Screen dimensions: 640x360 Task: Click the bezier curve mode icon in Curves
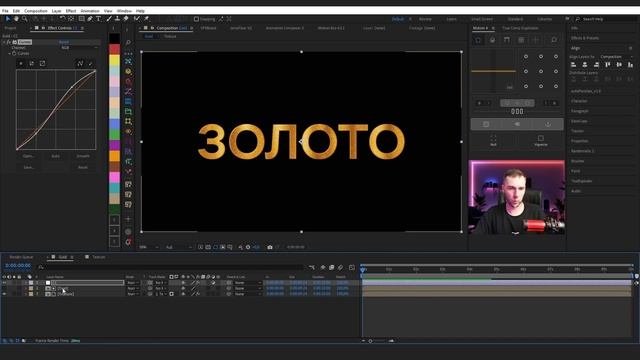(80, 63)
